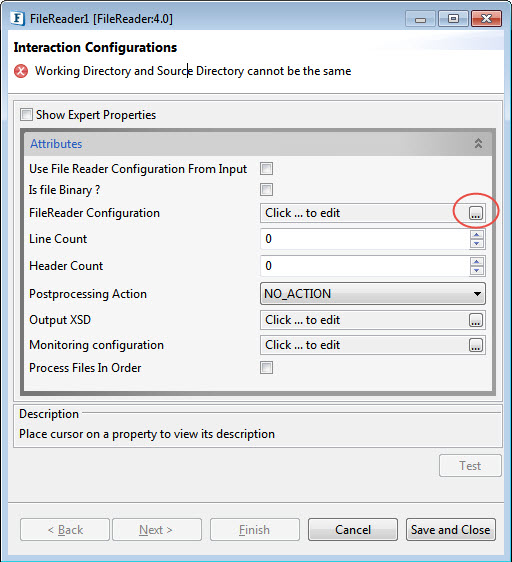Click Save and Close button
Image resolution: width=512 pixels, height=562 pixels.
tap(451, 529)
